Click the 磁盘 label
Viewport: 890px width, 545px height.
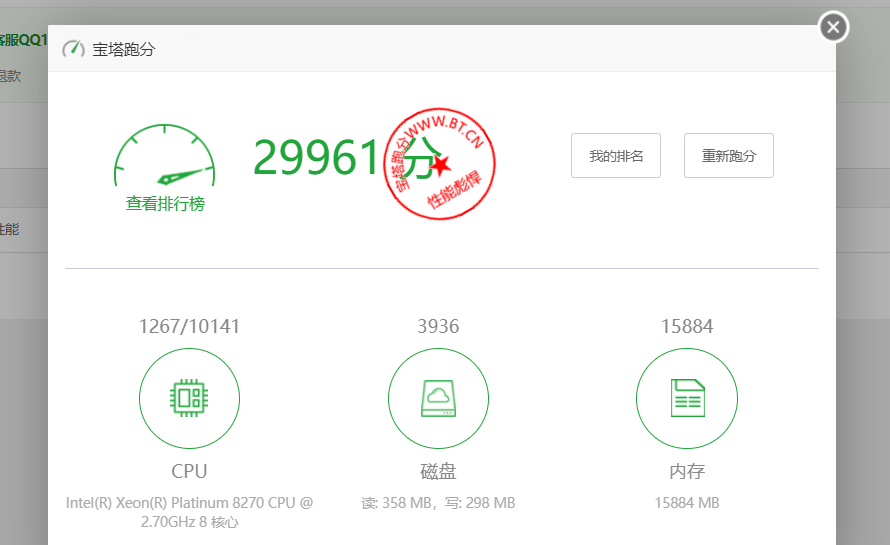[438, 471]
